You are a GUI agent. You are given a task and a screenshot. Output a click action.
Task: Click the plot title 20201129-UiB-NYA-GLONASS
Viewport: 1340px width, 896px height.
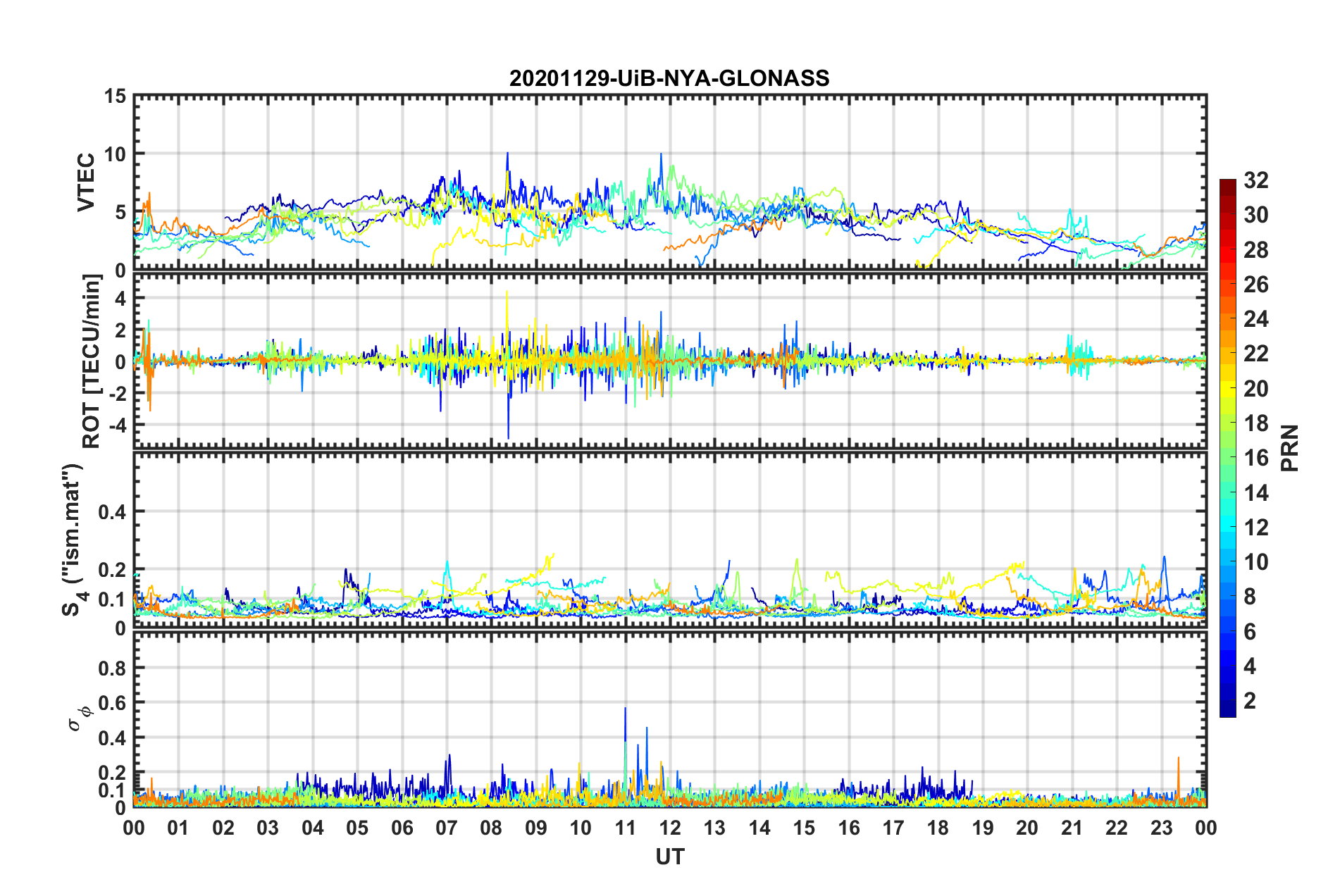(669, 78)
